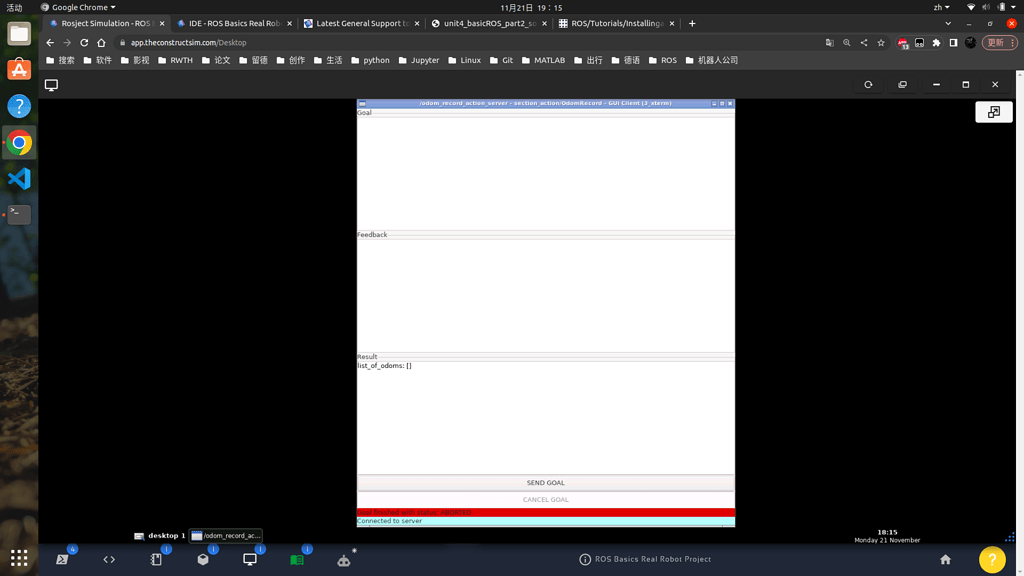Switch to the ROS/Tutorials/Installing browser tab
Screen dimensions: 1024x576
tap(614, 23)
